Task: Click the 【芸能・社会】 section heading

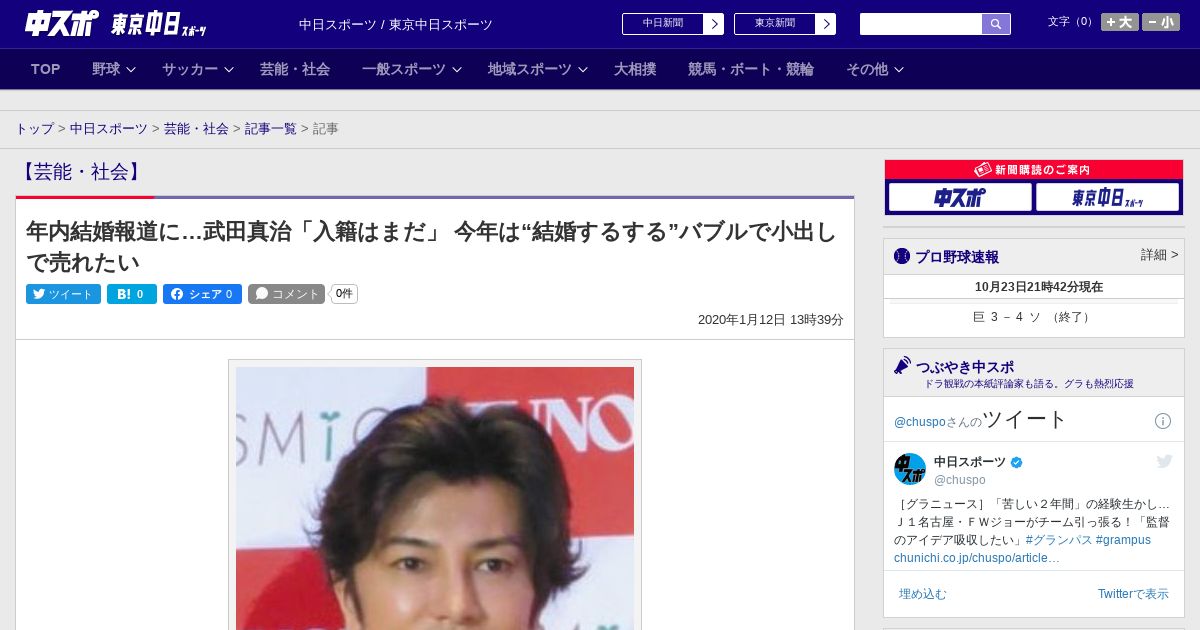Action: [80, 172]
